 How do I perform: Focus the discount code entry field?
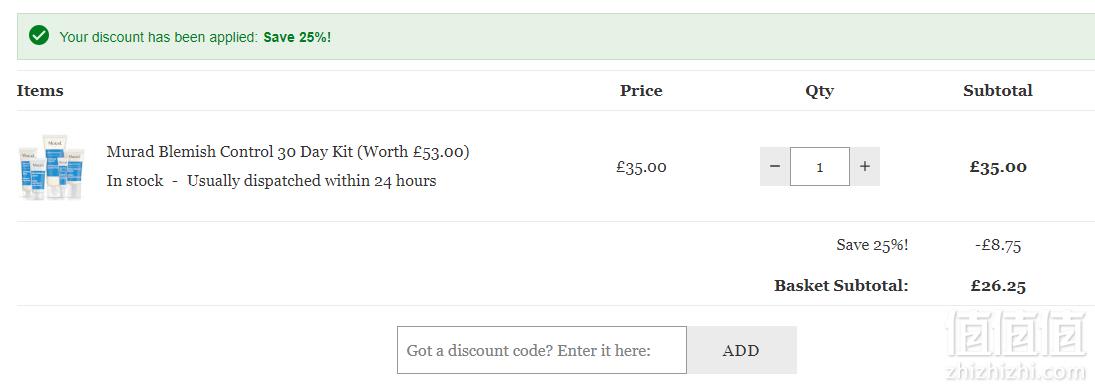pos(542,350)
